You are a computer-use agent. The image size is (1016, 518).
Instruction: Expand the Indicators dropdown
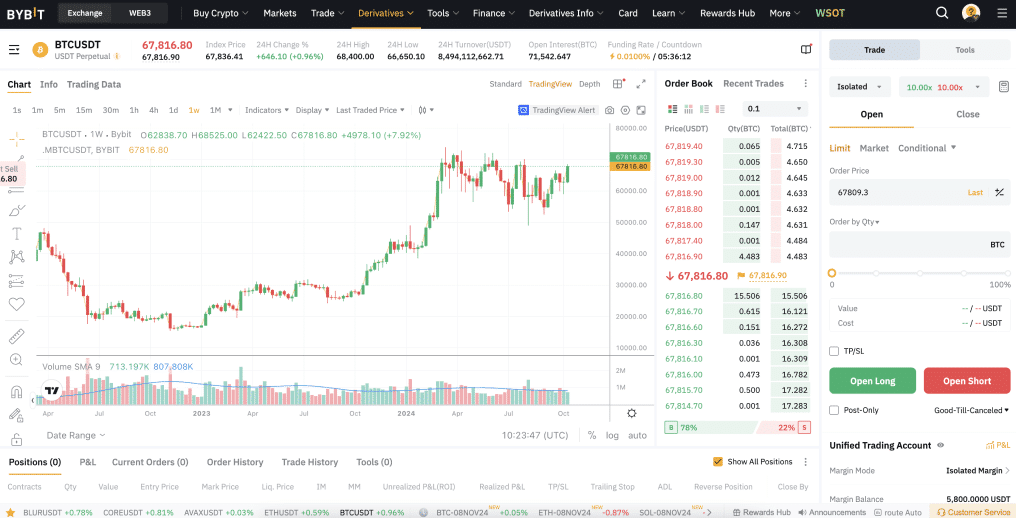point(267,110)
